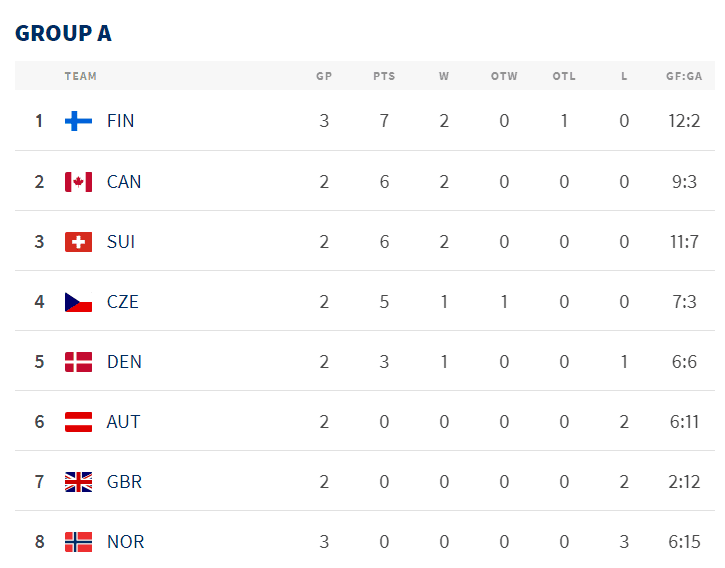Screen dimensions: 725x568
Task: Select the SUI team name
Action: click(x=121, y=241)
